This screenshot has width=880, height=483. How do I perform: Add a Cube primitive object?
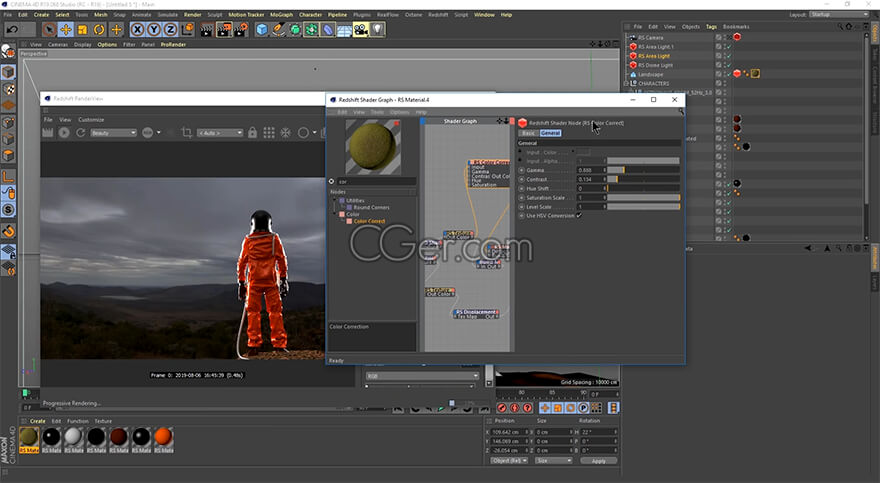tap(262, 29)
